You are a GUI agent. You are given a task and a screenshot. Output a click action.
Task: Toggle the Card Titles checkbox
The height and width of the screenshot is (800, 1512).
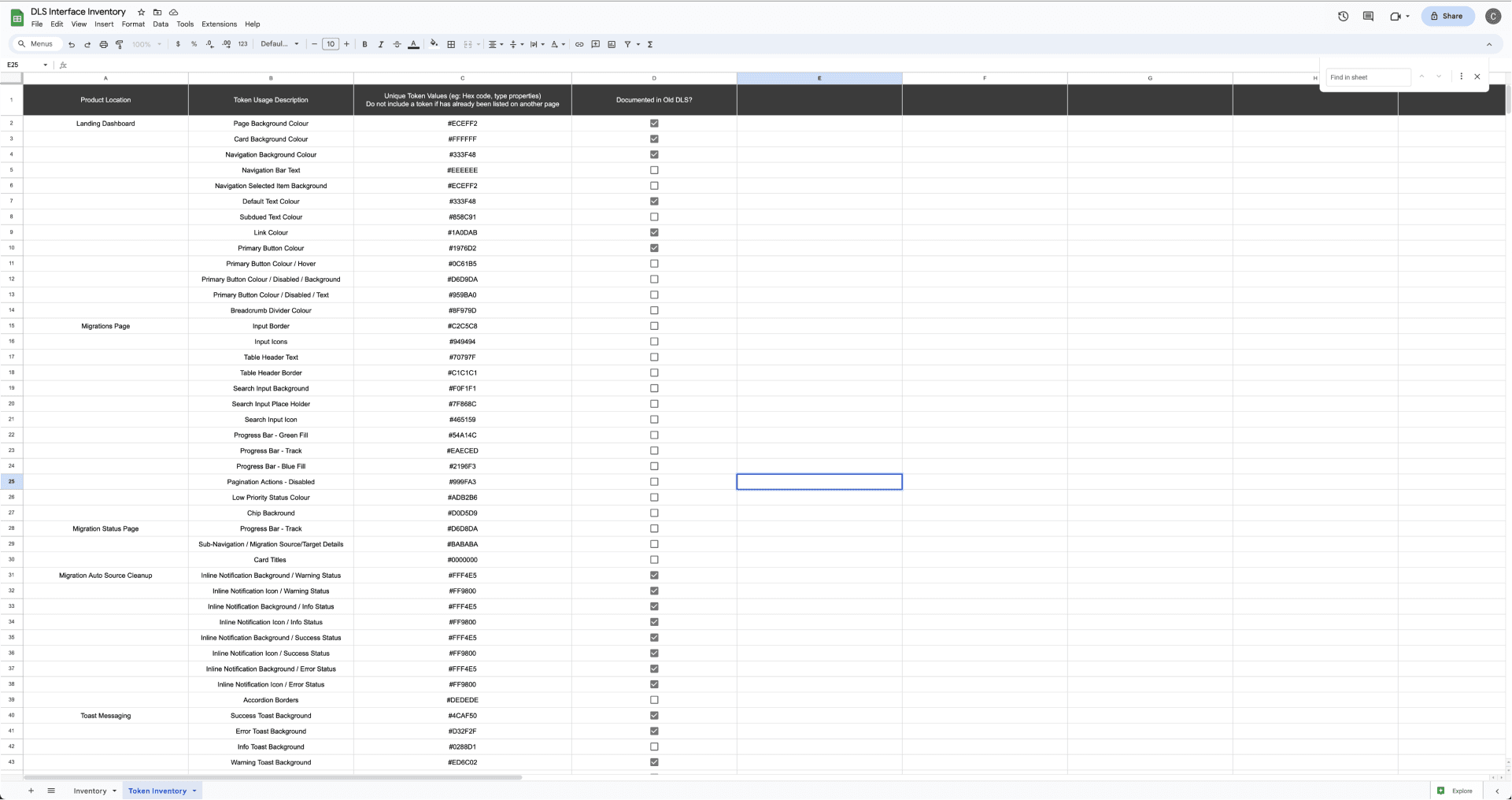[654, 561]
